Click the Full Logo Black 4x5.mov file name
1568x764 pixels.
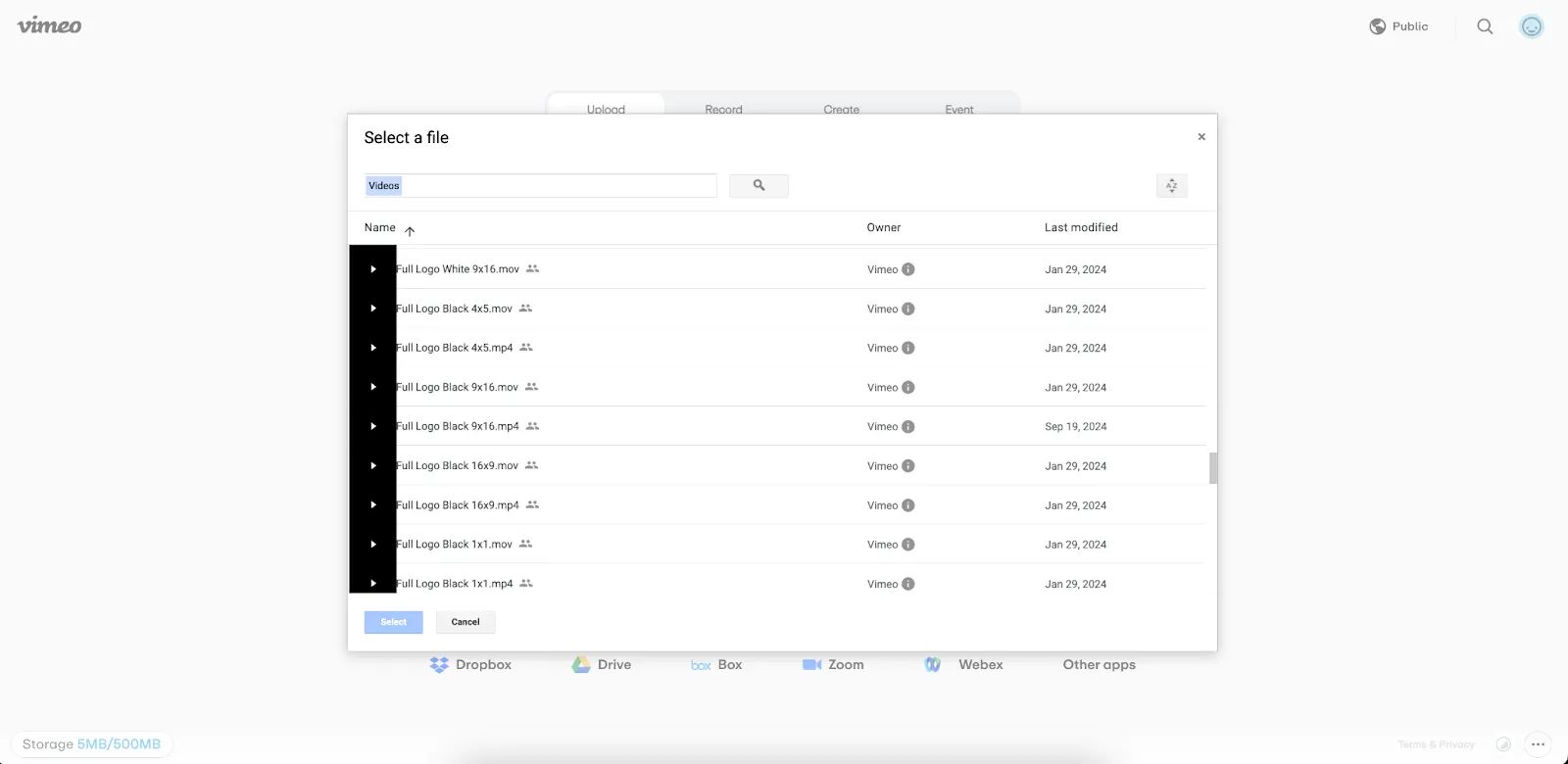(x=454, y=309)
